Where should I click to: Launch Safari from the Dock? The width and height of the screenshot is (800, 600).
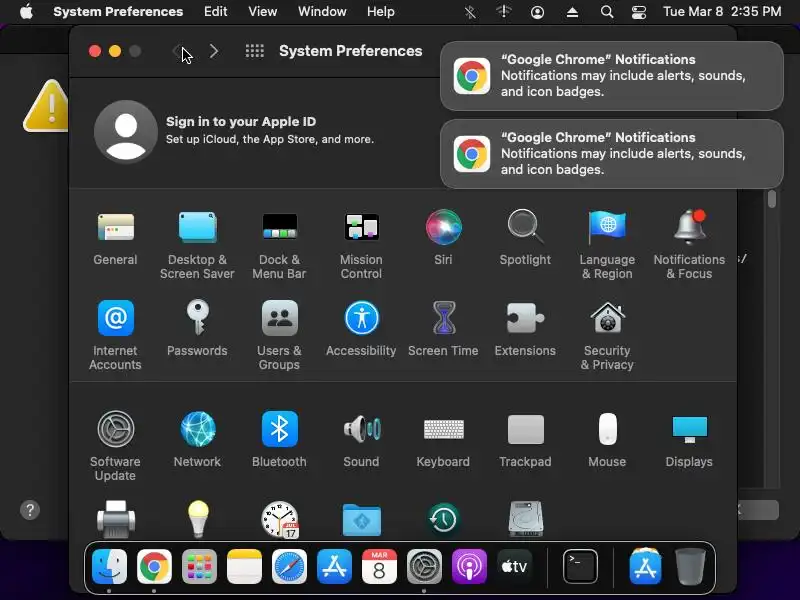(289, 566)
